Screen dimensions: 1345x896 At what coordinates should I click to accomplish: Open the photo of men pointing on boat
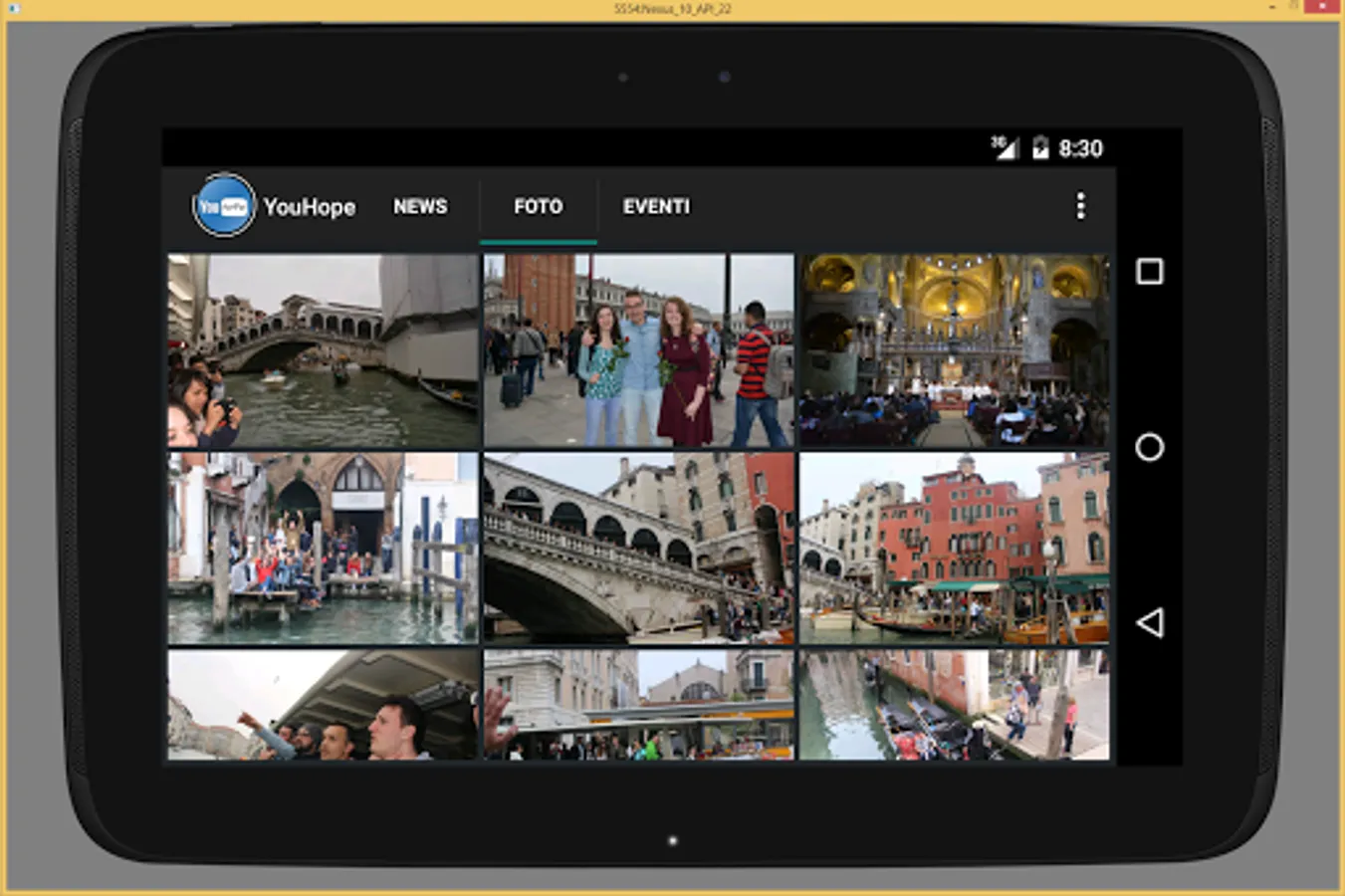(x=324, y=705)
